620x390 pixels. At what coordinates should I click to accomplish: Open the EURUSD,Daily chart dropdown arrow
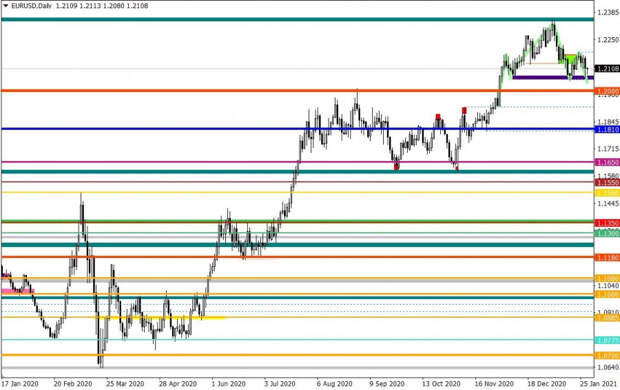pos(6,6)
